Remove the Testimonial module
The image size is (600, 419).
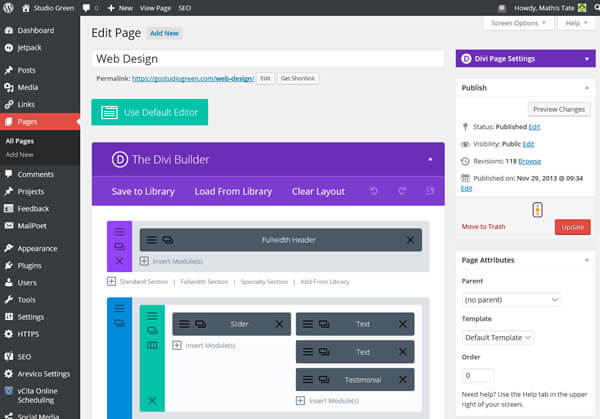[403, 380]
